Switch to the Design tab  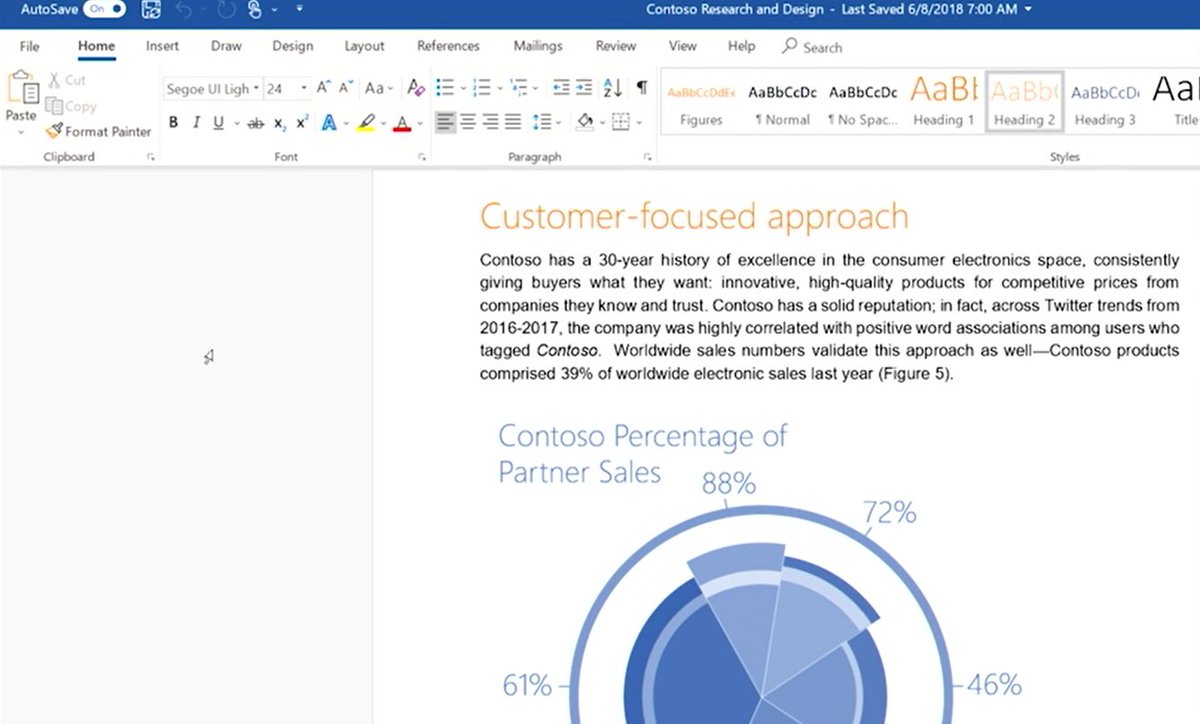point(292,46)
